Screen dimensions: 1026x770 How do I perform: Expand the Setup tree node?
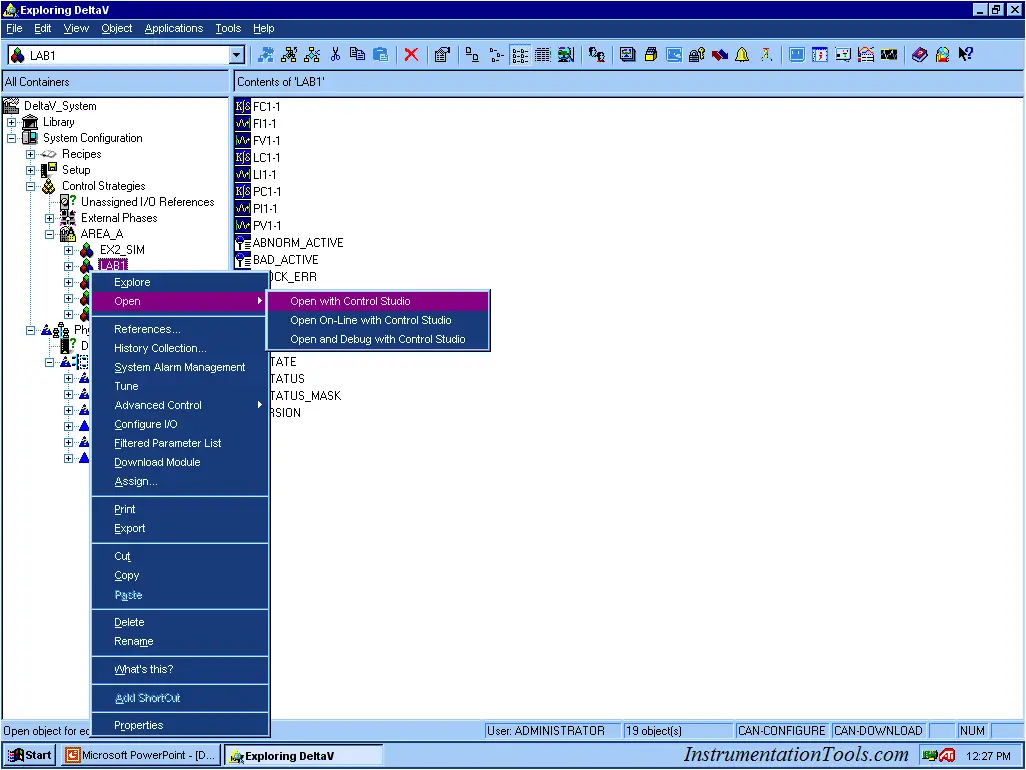pos(30,170)
